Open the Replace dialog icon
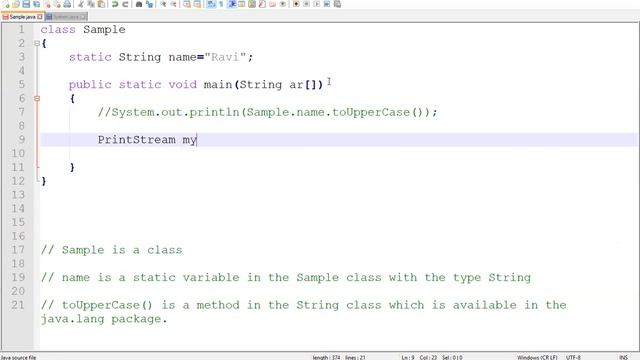 point(149,4)
